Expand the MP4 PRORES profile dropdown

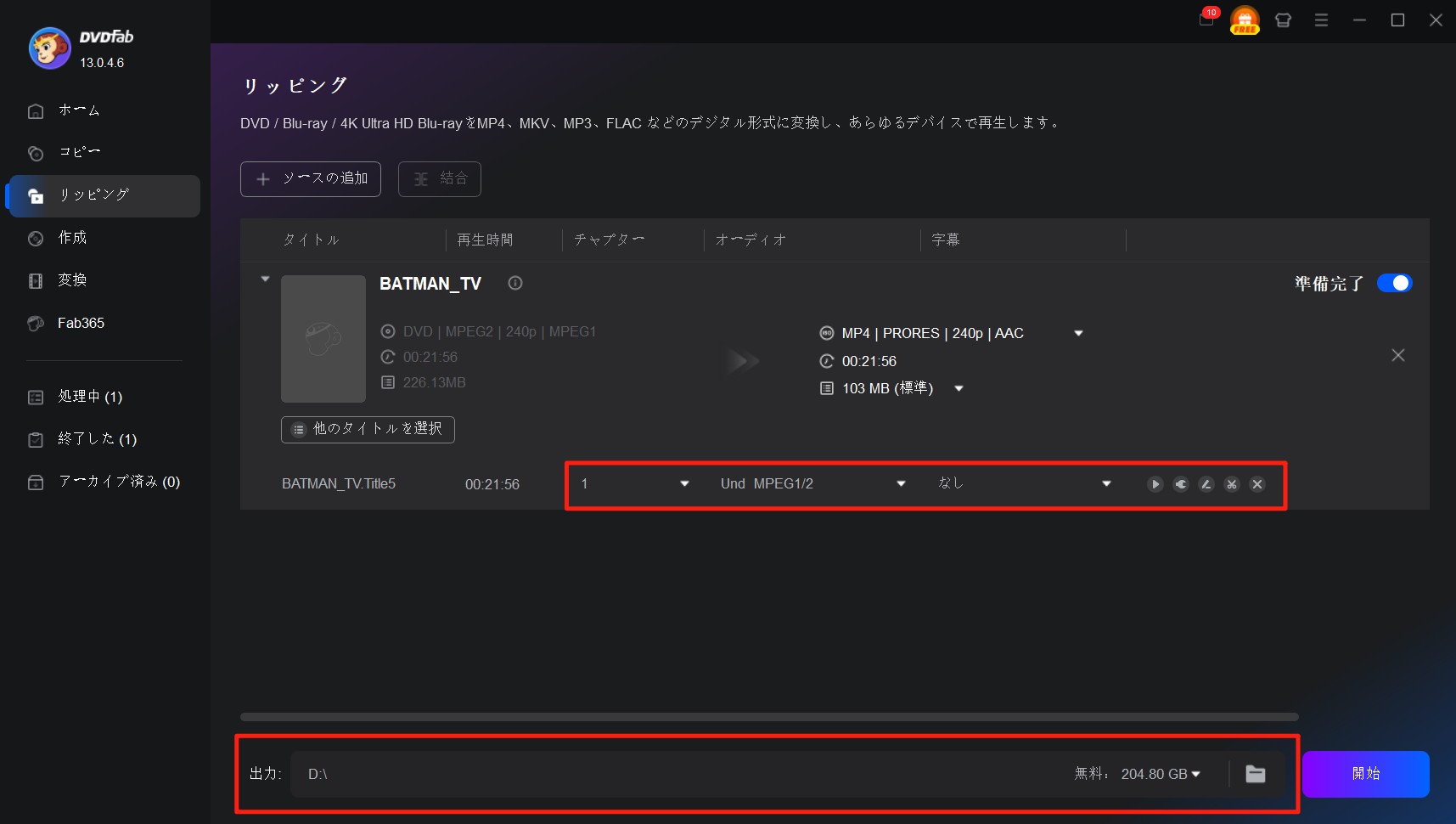click(1078, 334)
